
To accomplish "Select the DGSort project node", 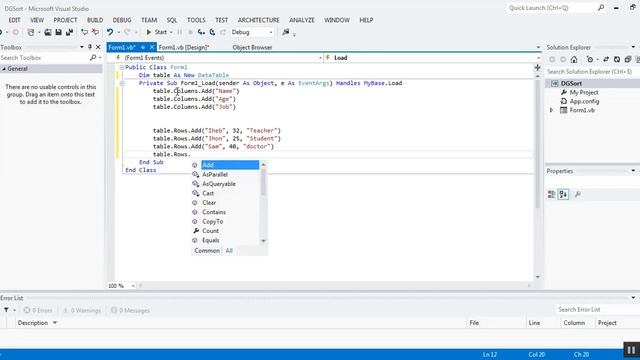I will click(571, 83).
